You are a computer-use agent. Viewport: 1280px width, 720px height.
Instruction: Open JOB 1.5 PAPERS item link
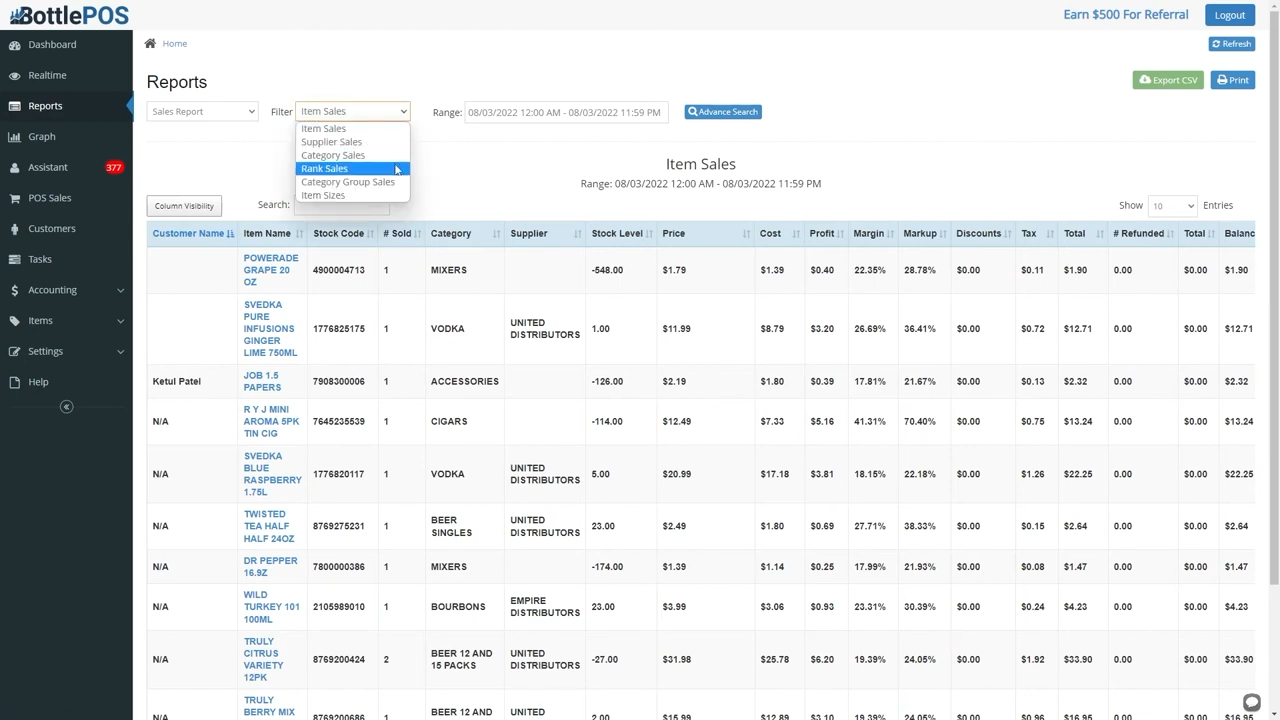262,382
